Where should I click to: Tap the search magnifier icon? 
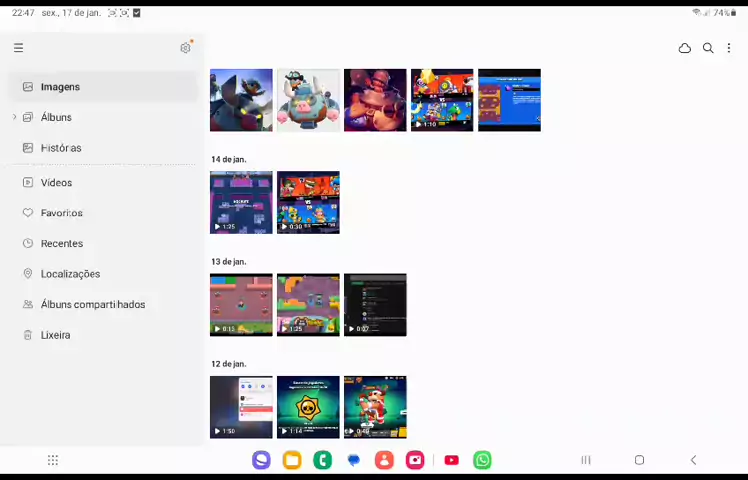click(x=708, y=48)
